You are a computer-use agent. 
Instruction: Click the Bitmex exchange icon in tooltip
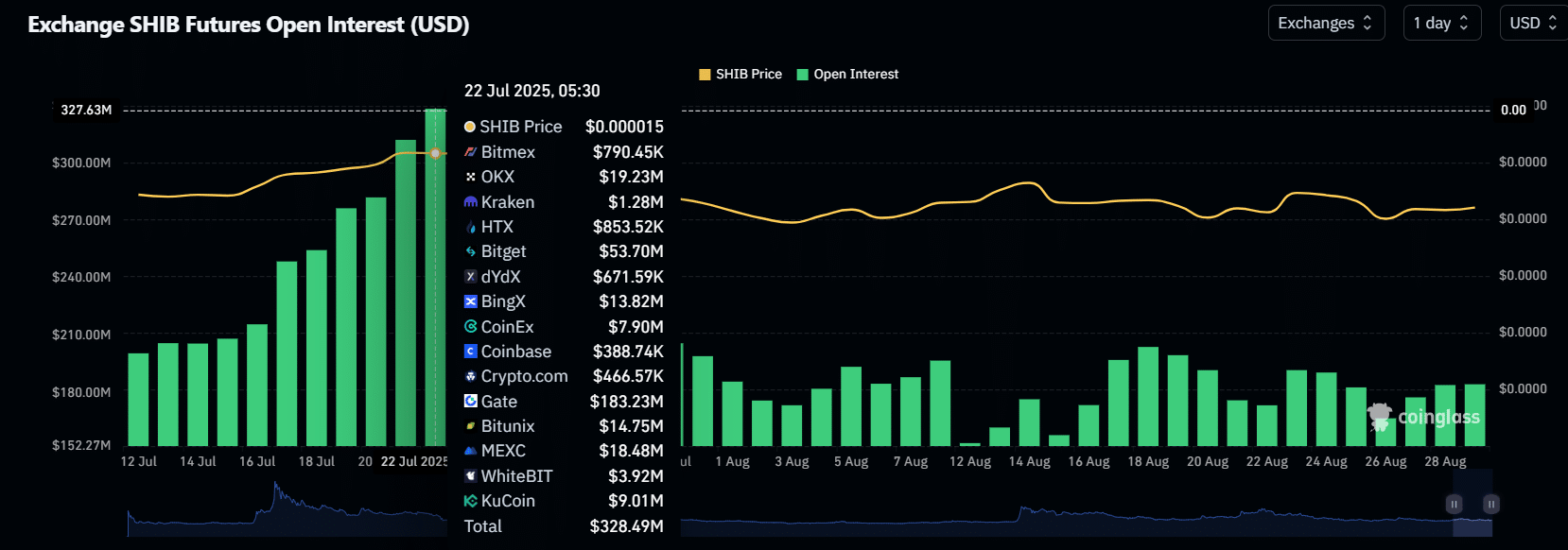[470, 152]
